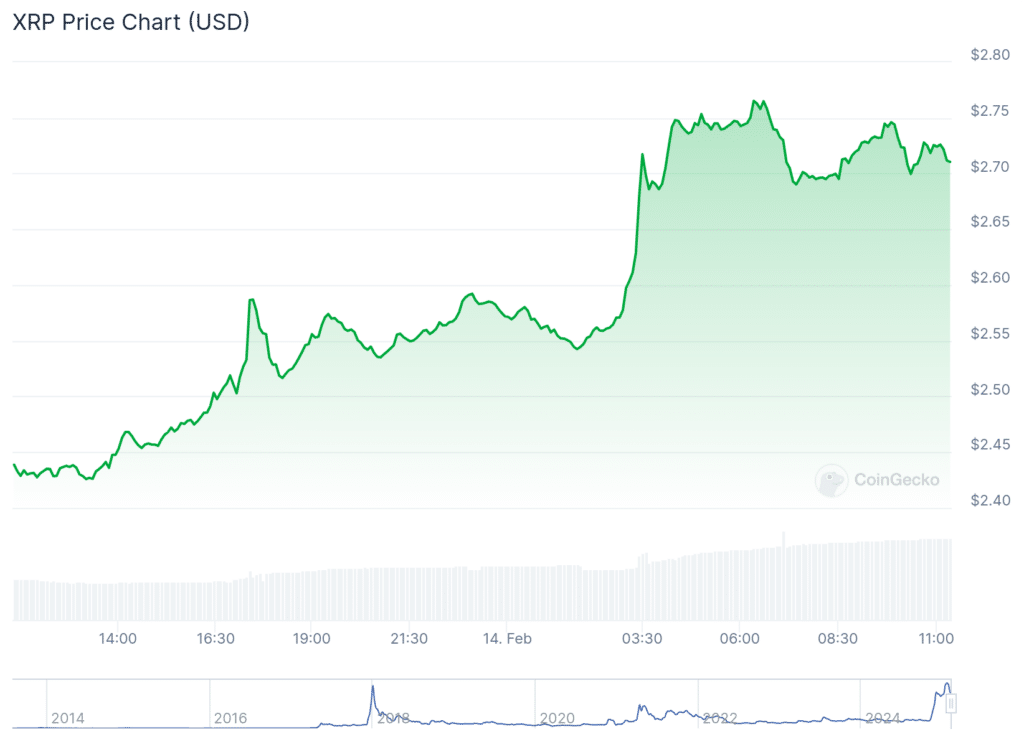This screenshot has height=747, width=1024.
Task: Select the $2.80 price axis label
Action: pyautogui.click(x=990, y=55)
